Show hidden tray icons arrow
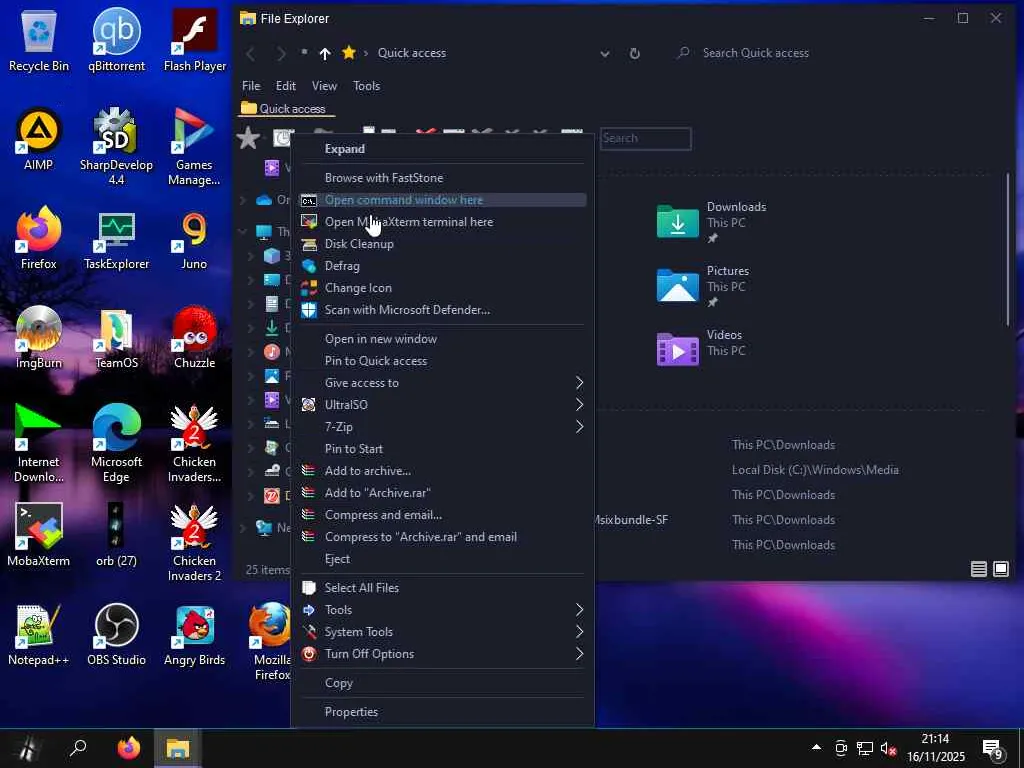The width and height of the screenshot is (1024, 768). (x=816, y=748)
